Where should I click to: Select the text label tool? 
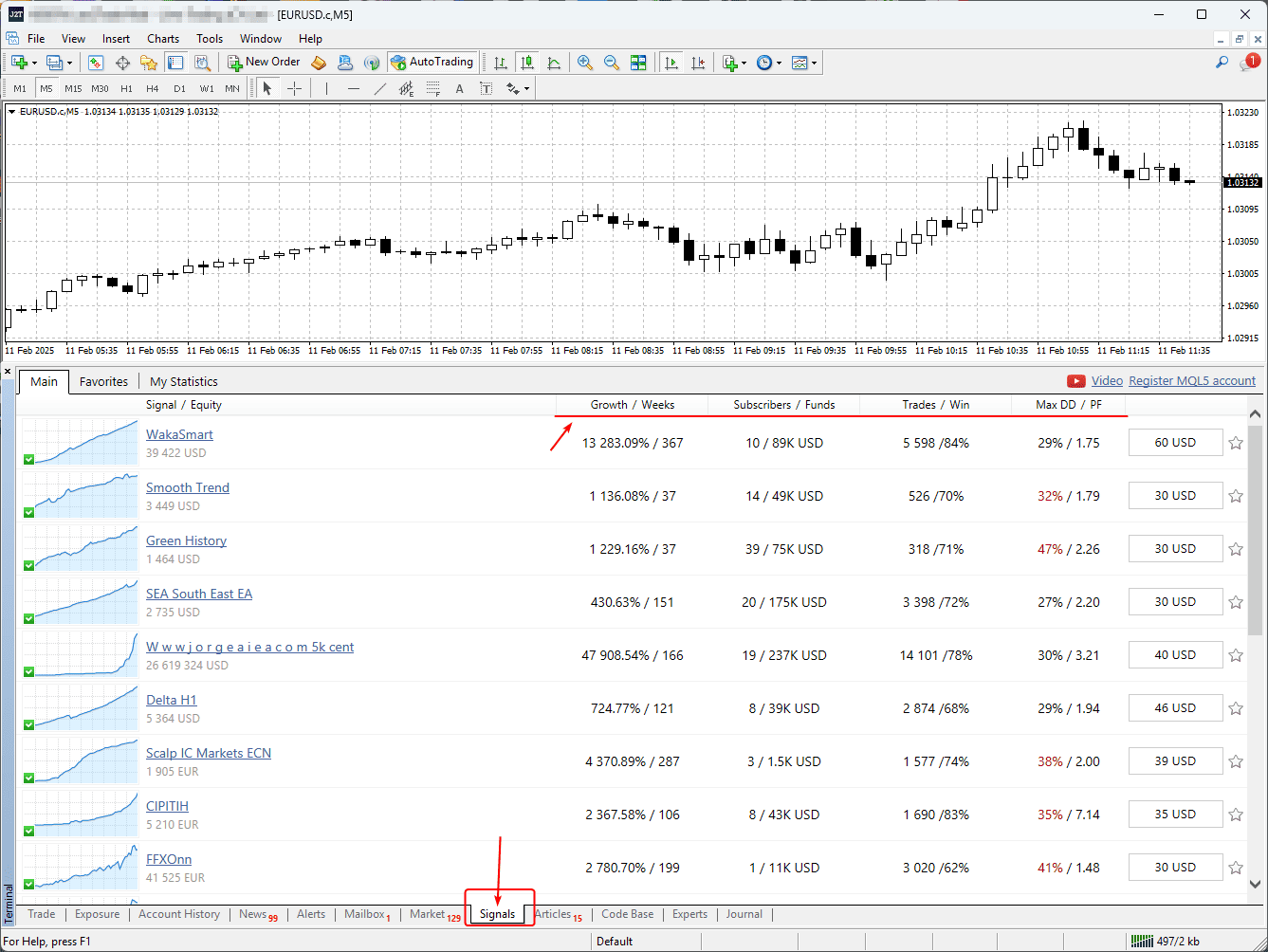pos(486,88)
